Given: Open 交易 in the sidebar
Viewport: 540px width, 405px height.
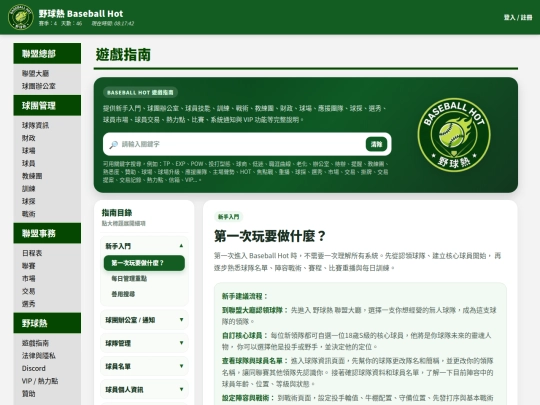Looking at the screenshot, I should (29, 291).
